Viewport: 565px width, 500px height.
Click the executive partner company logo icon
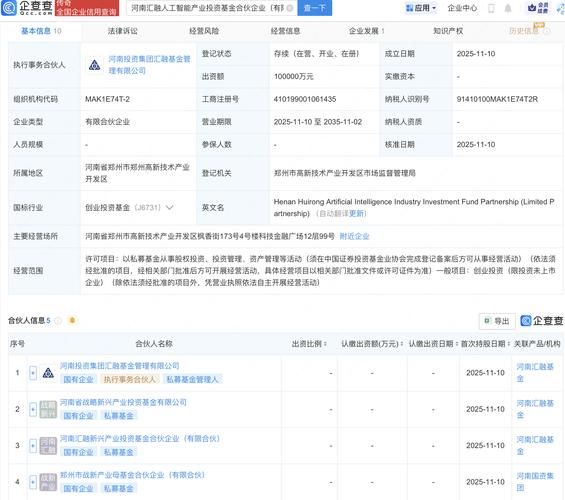pos(94,65)
